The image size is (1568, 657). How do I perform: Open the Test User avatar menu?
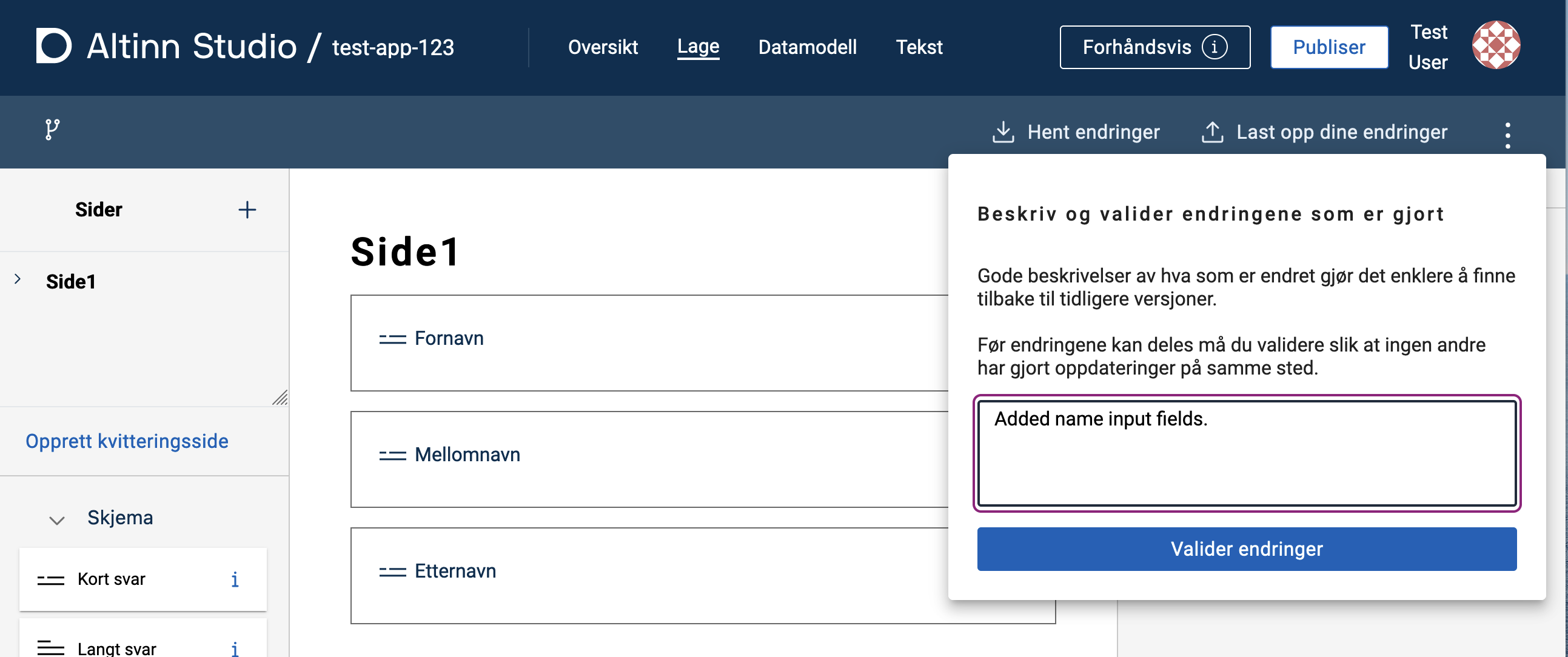(x=1496, y=45)
